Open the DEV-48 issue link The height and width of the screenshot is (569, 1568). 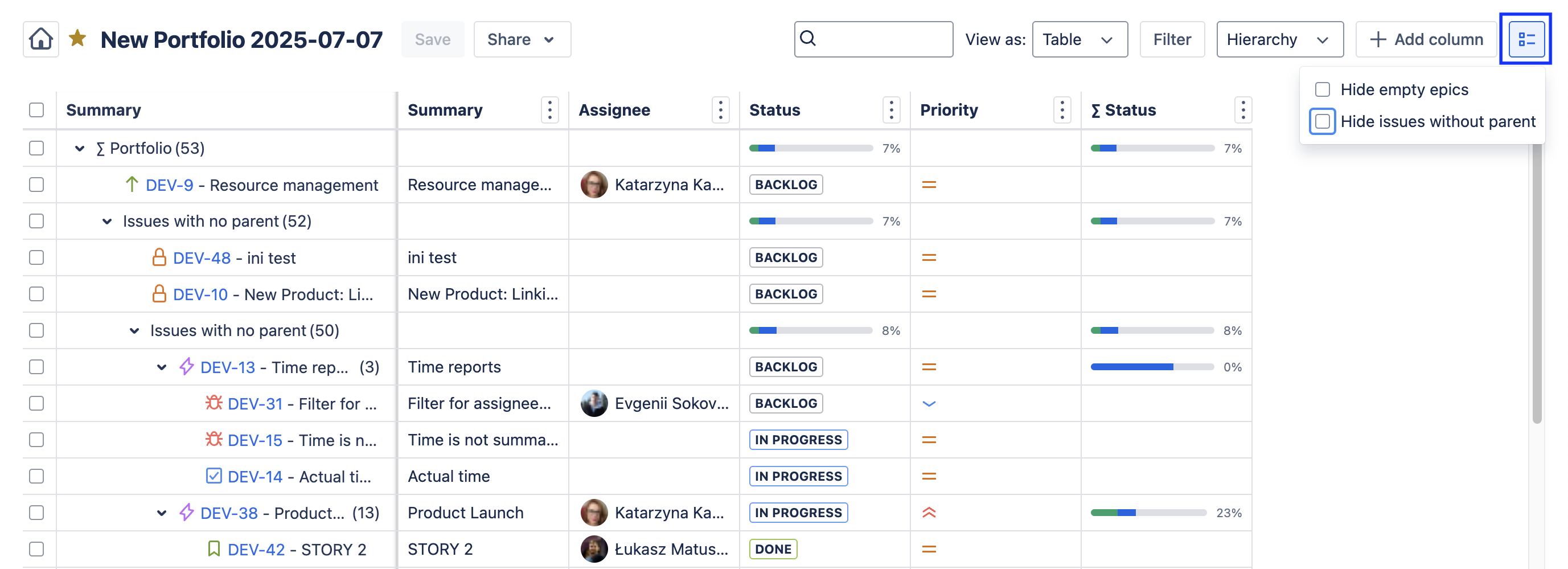click(x=202, y=257)
